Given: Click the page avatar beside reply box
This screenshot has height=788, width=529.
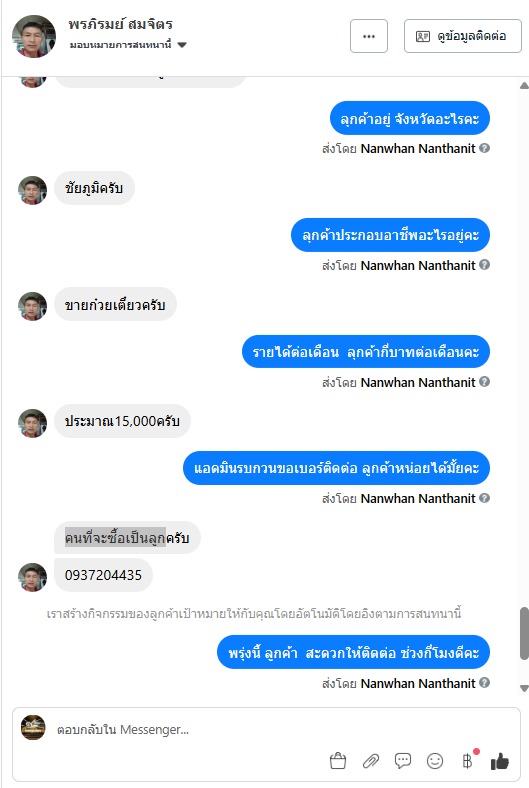Looking at the screenshot, I should (x=33, y=728).
